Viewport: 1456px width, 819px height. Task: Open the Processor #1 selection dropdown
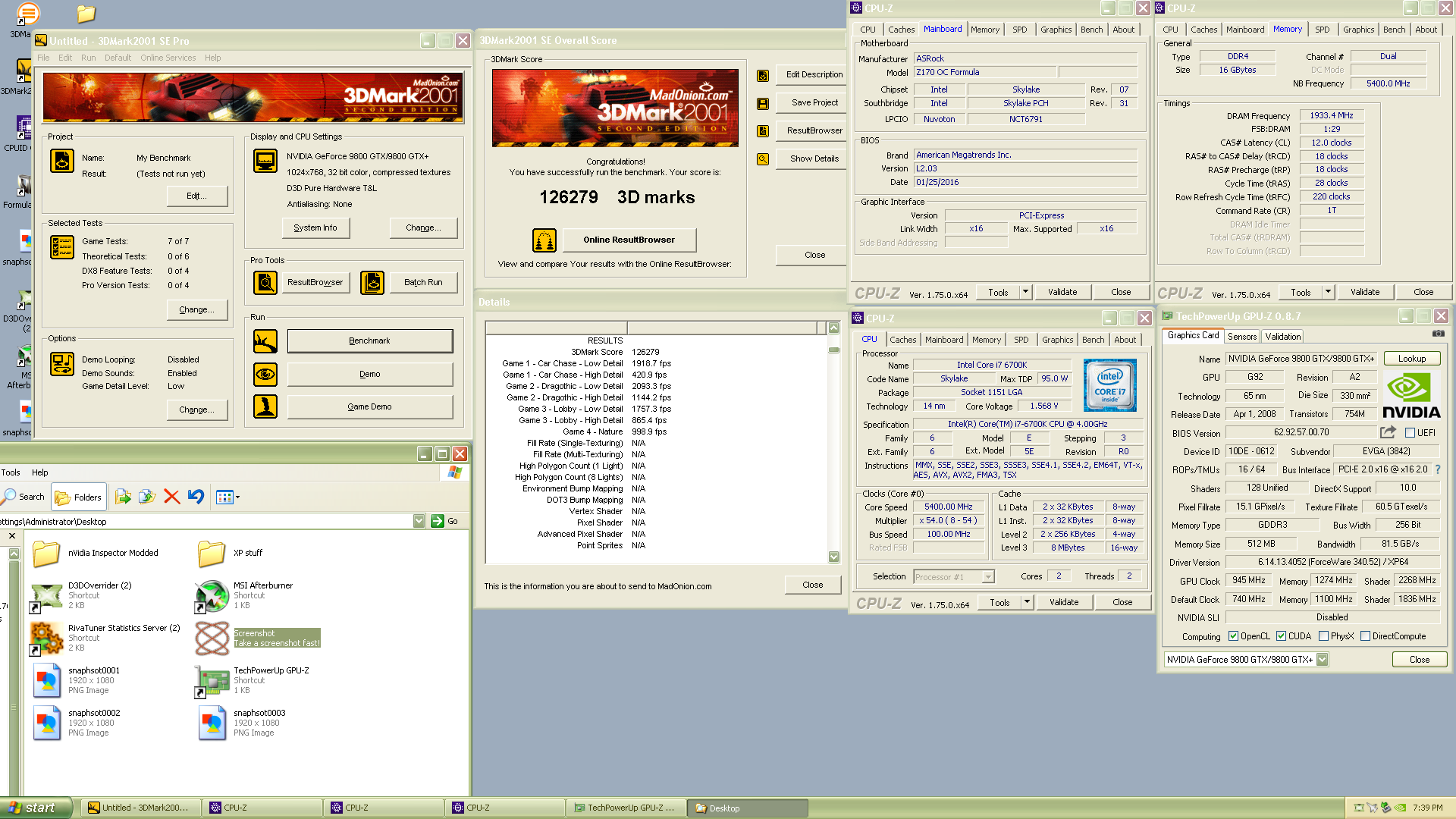(x=987, y=577)
